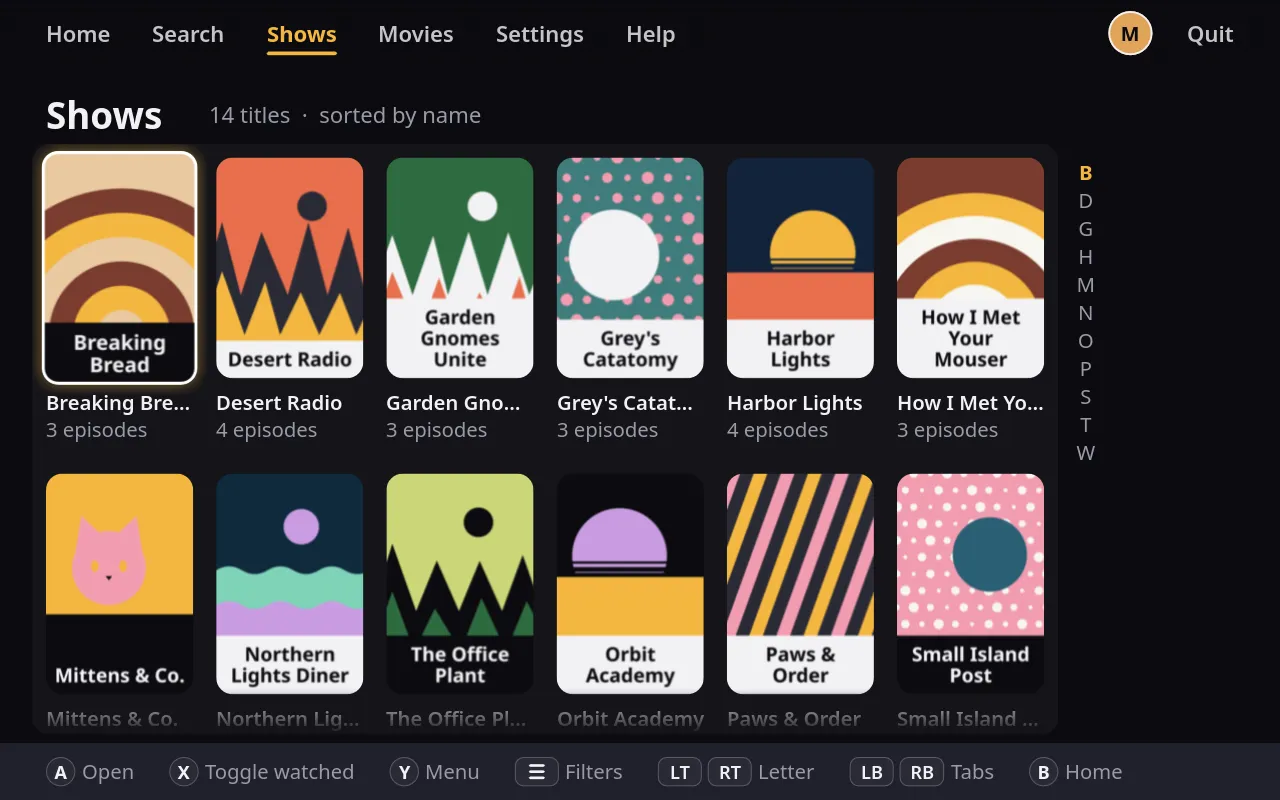Switch to the Search tab
1280x800 pixels.
(x=188, y=34)
